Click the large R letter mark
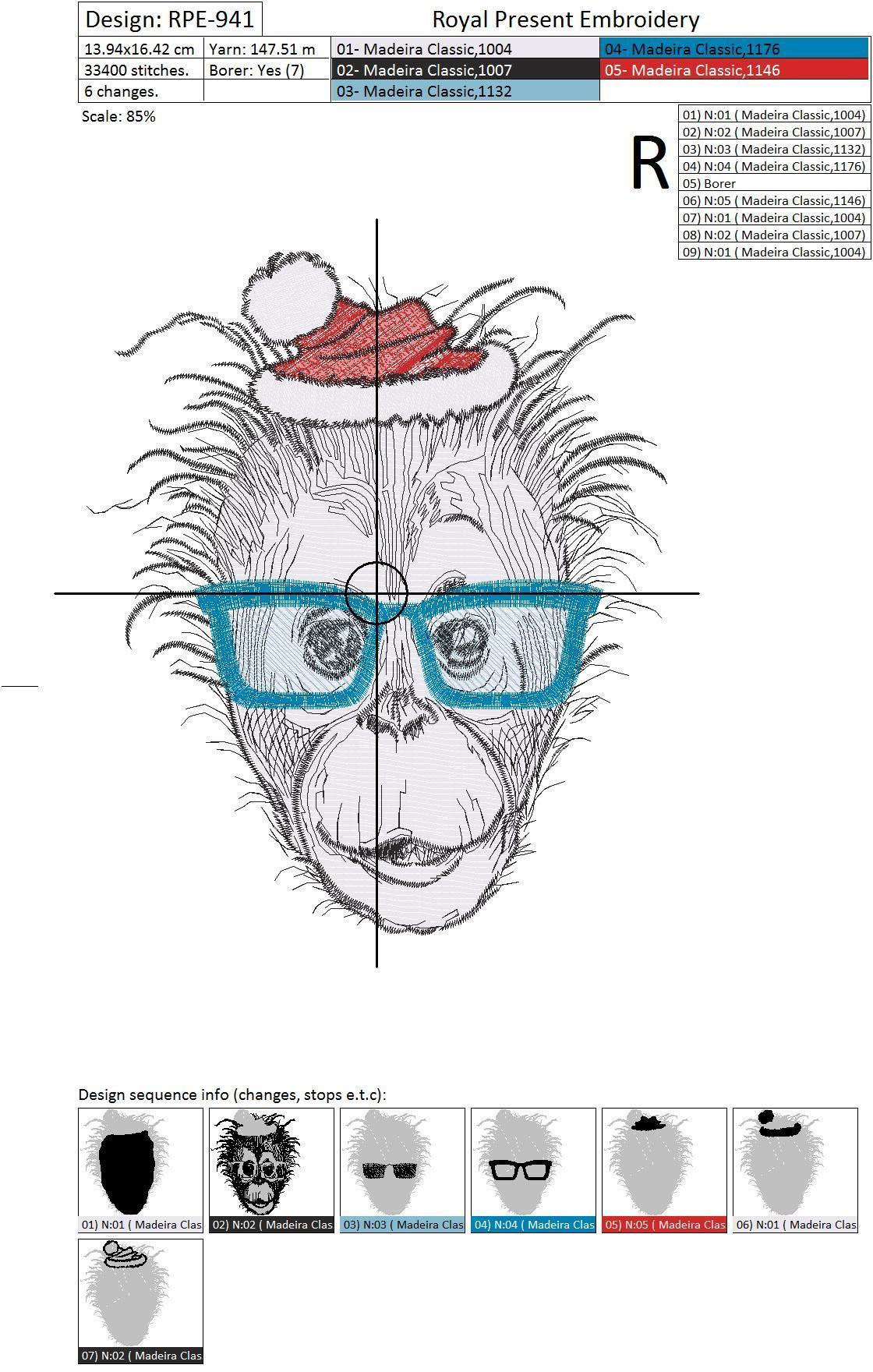Screen dimensions: 873x1372 pyautogui.click(x=649, y=163)
